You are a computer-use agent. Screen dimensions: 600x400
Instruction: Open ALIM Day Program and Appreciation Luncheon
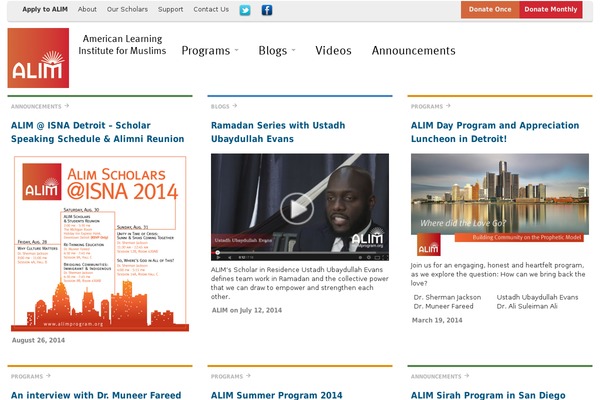click(x=495, y=132)
